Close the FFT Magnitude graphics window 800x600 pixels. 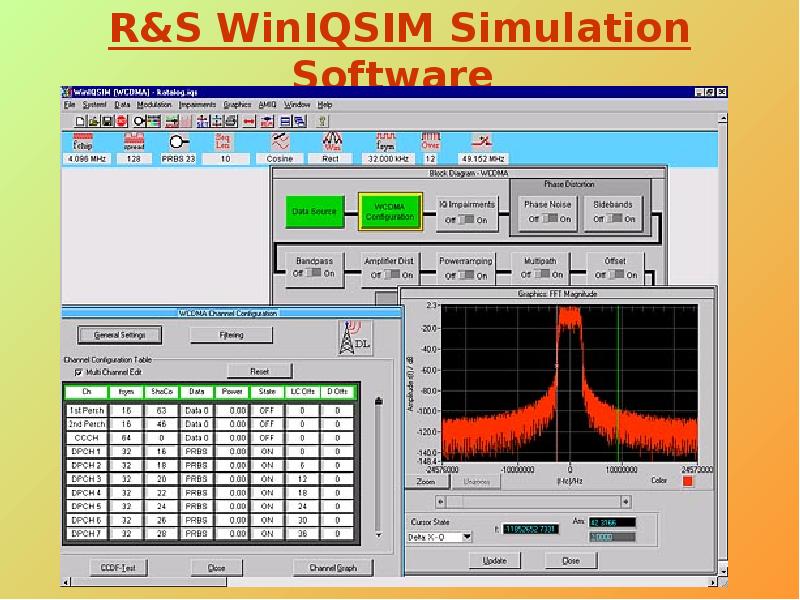(x=570, y=560)
